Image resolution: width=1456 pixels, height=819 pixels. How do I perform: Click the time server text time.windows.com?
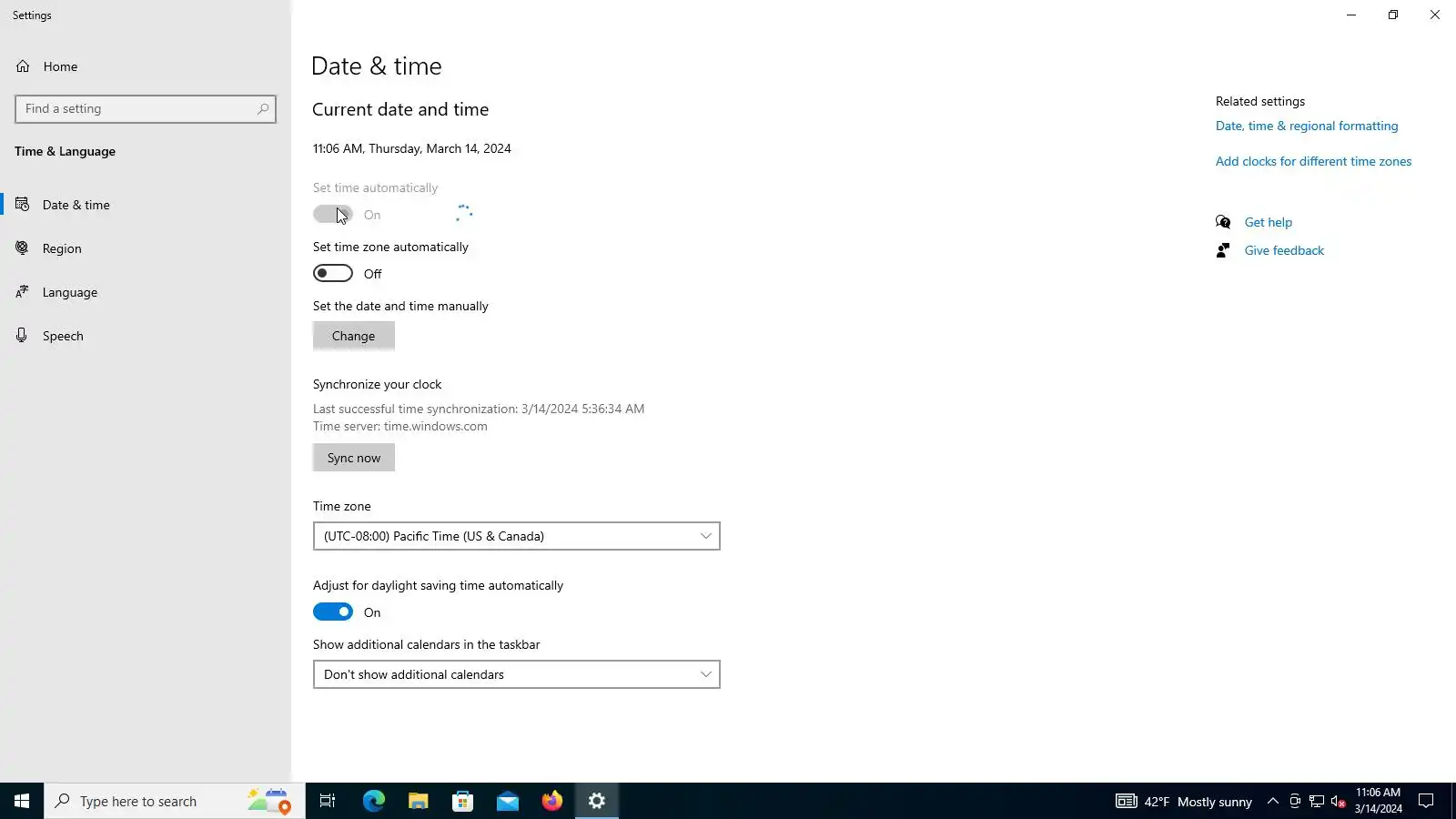click(x=435, y=427)
